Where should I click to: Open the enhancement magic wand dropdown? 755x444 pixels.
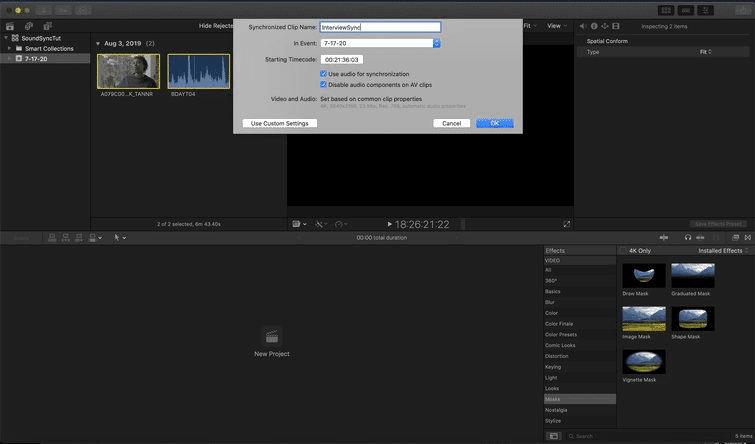point(321,224)
